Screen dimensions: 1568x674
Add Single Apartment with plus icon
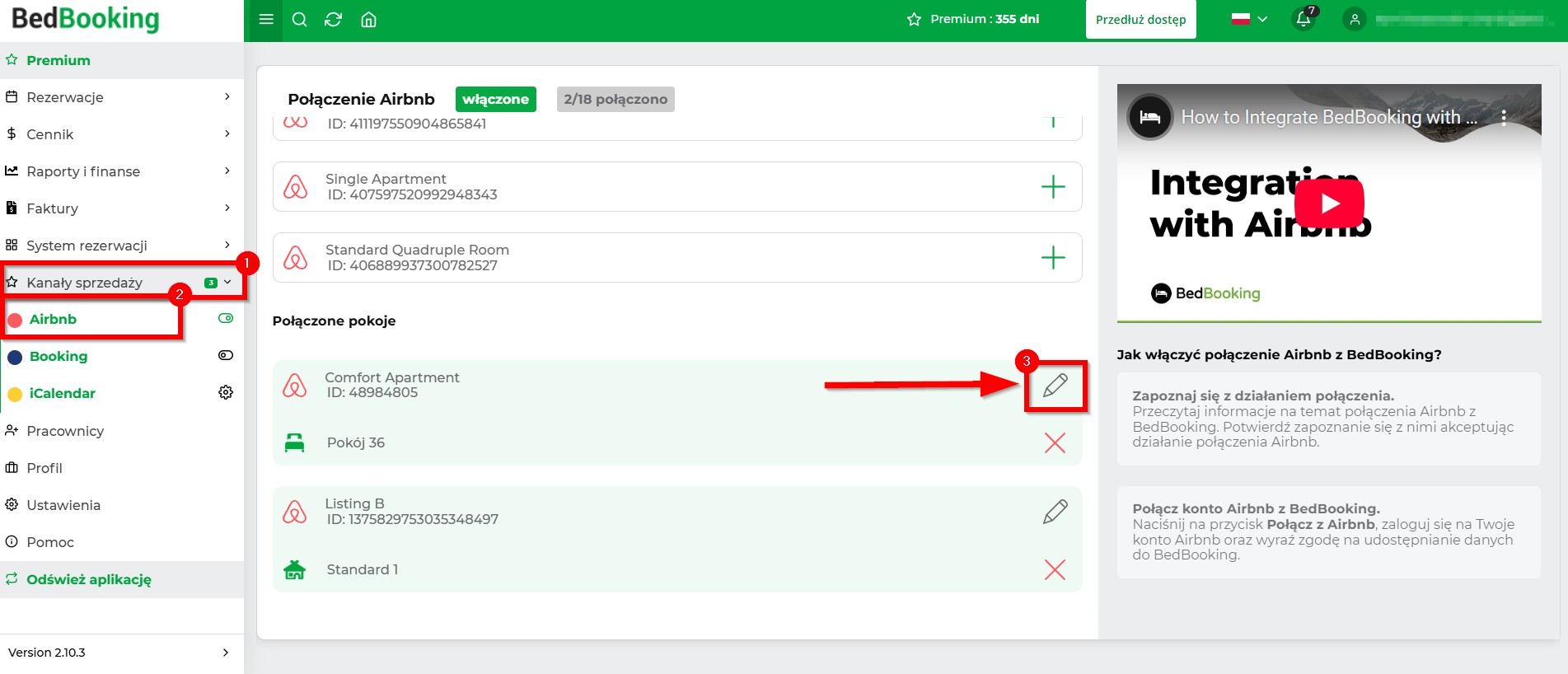(1053, 187)
